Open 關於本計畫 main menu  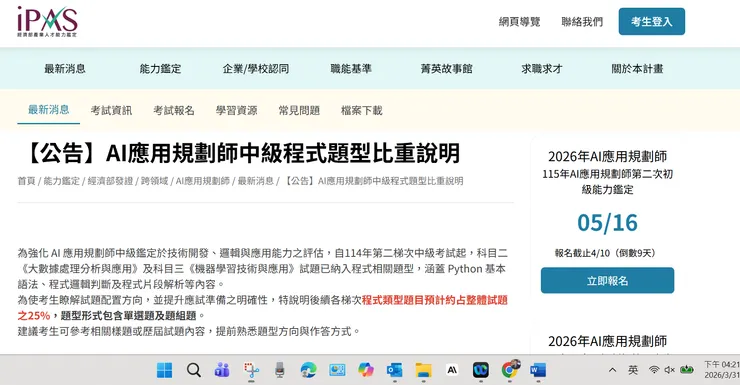click(x=637, y=69)
